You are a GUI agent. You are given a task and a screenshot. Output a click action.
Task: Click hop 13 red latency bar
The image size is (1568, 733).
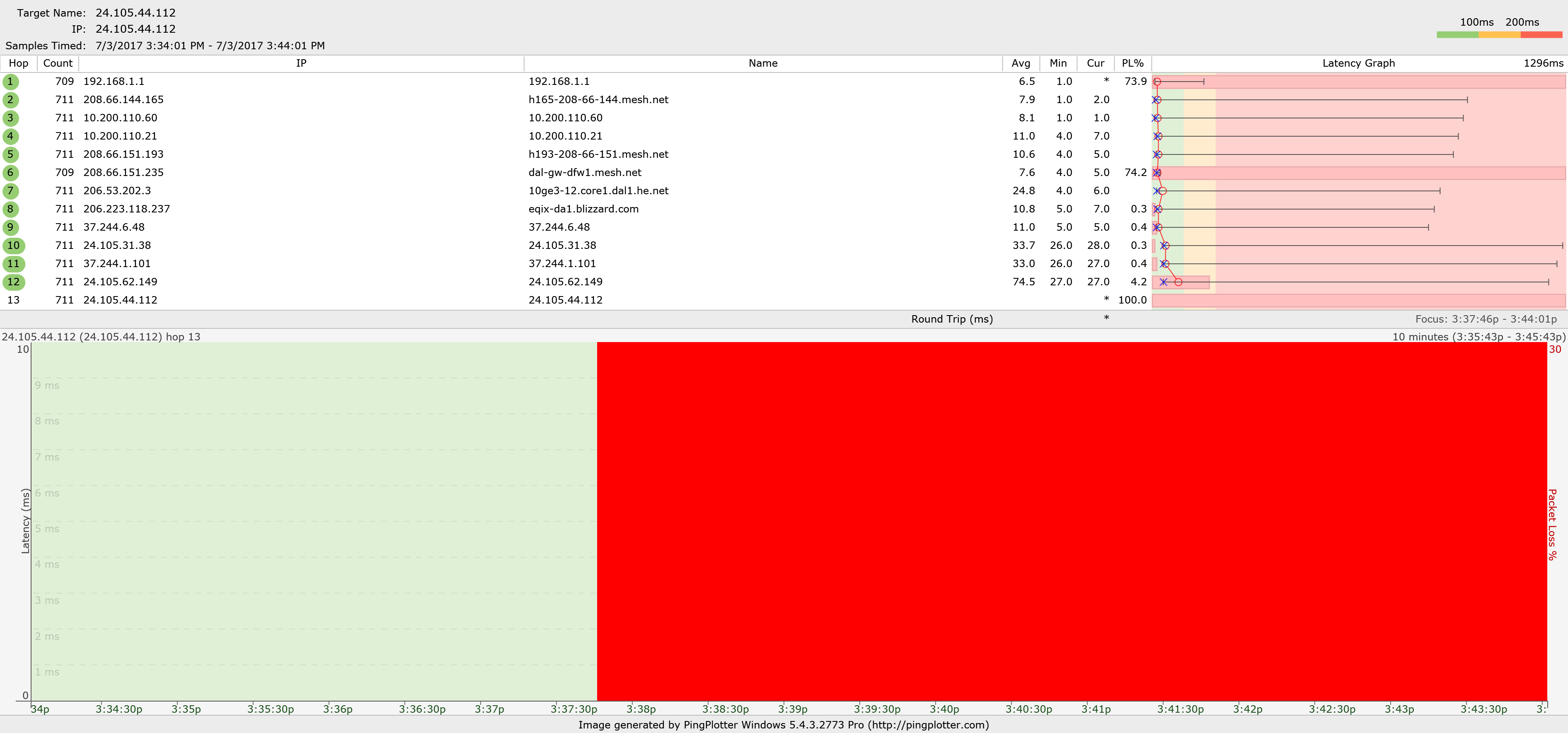pos(1359,301)
